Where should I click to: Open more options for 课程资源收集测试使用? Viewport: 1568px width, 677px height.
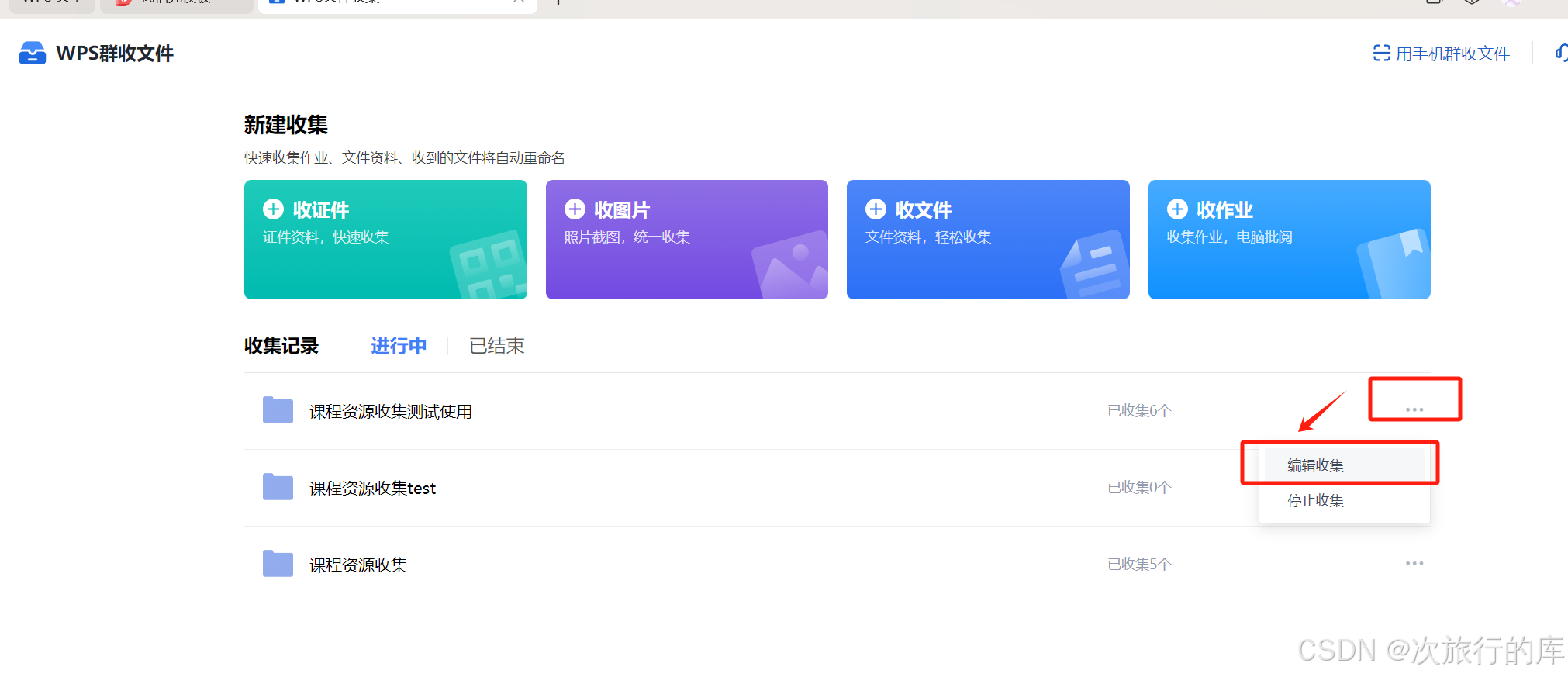click(1414, 409)
